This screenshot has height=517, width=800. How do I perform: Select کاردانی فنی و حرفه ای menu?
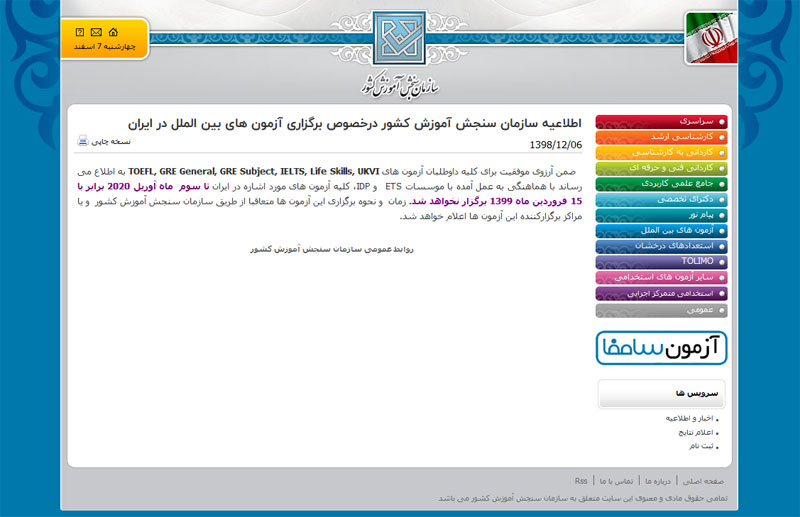(661, 168)
